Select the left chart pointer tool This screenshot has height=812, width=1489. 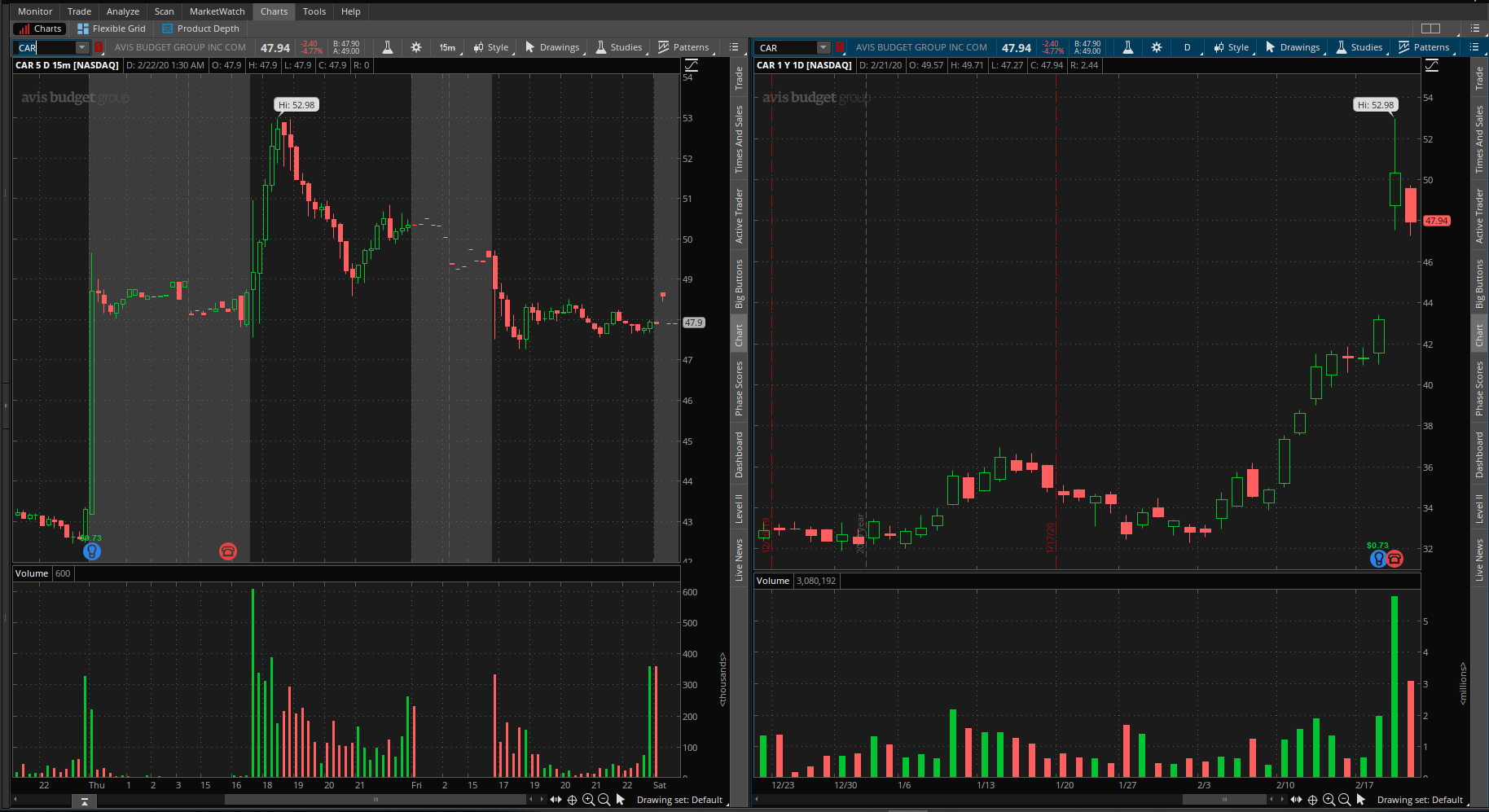tap(621, 800)
